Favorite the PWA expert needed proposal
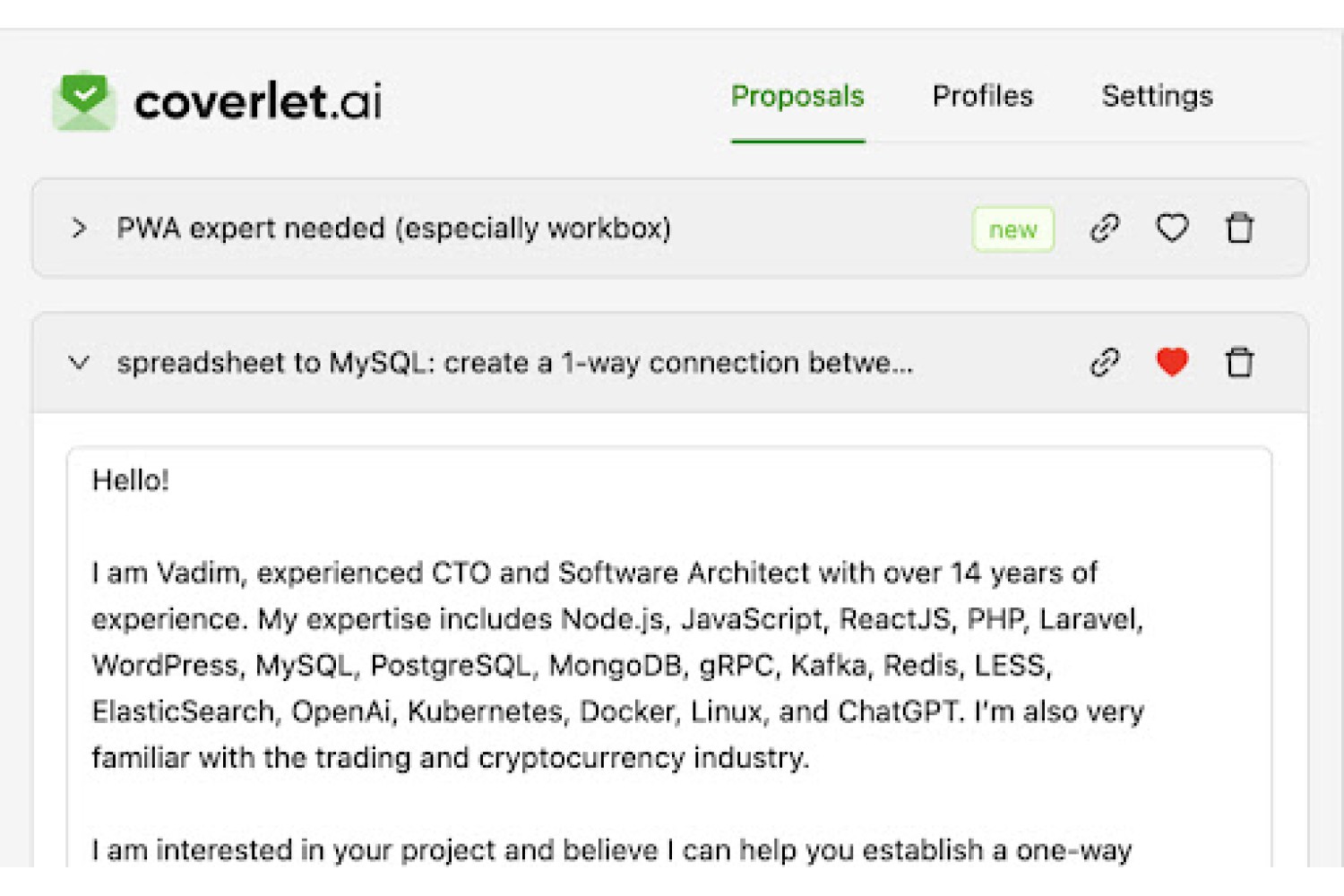 point(1172,228)
